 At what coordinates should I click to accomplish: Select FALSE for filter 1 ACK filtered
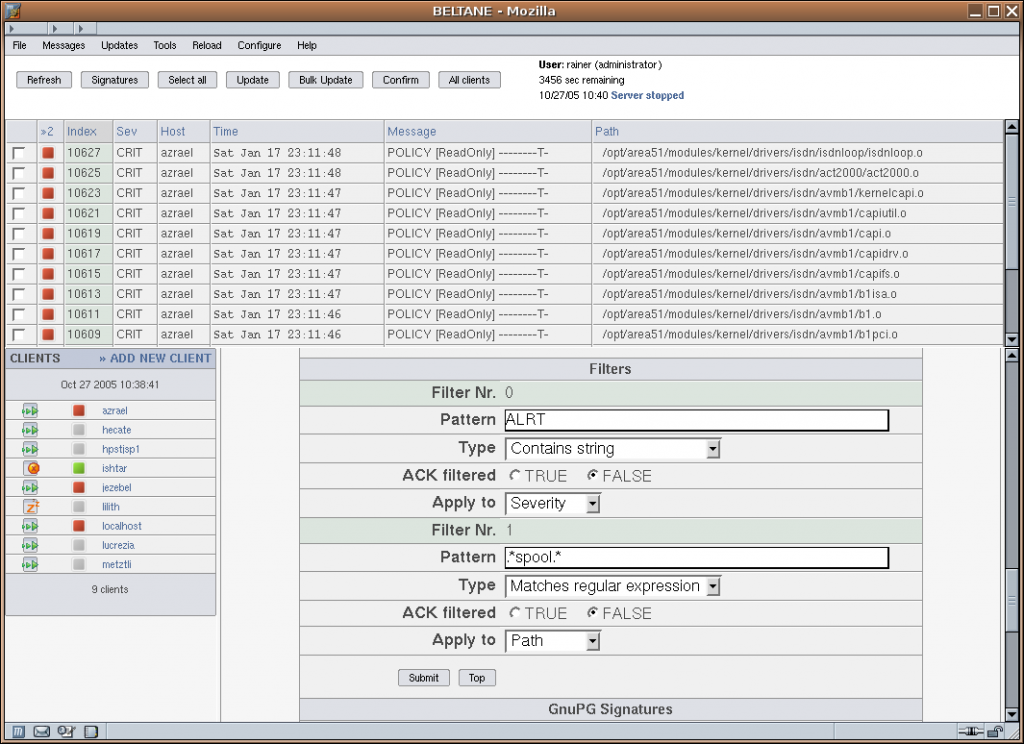click(593, 613)
